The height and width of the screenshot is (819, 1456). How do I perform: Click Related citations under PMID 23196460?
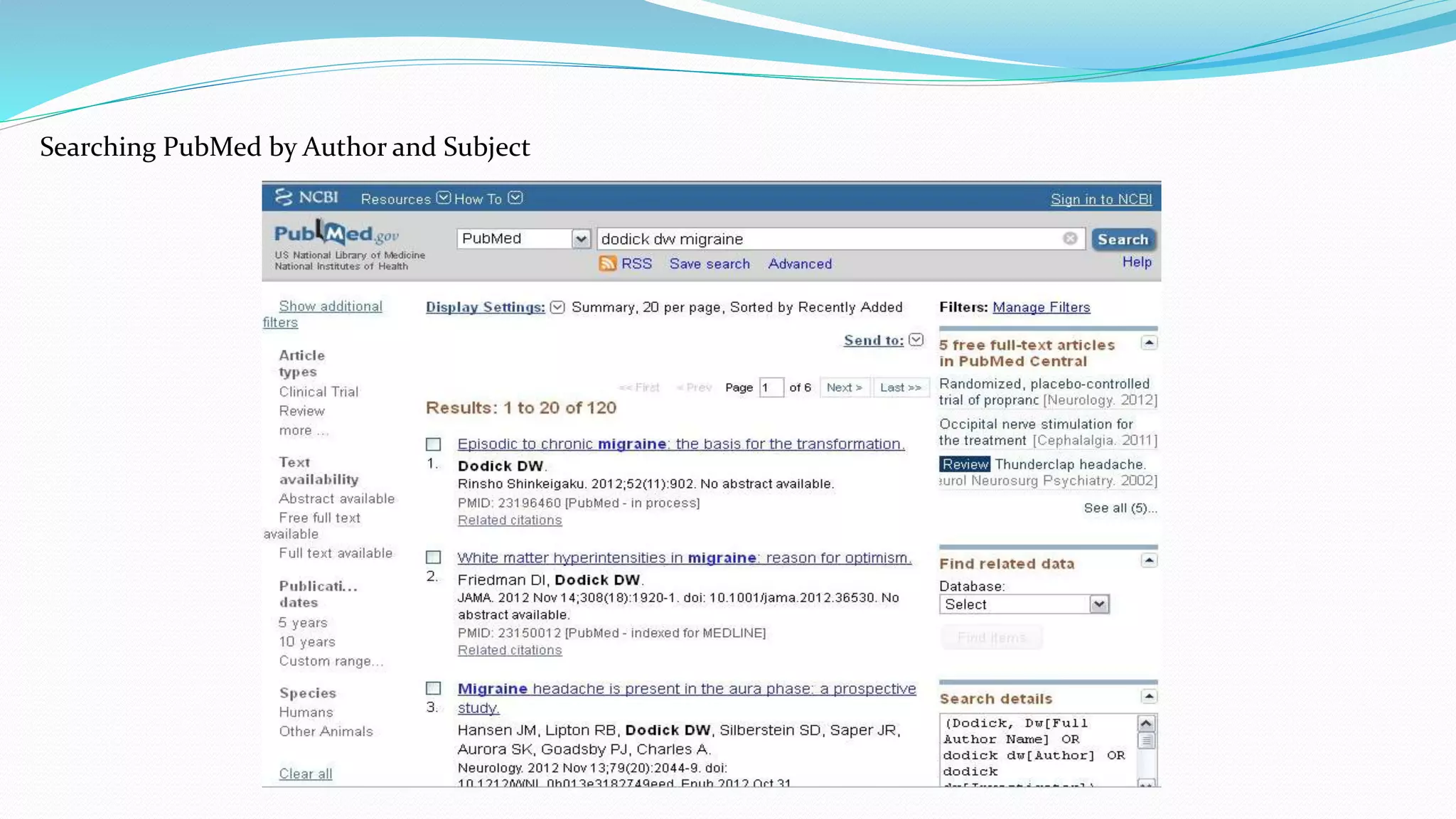click(510, 520)
